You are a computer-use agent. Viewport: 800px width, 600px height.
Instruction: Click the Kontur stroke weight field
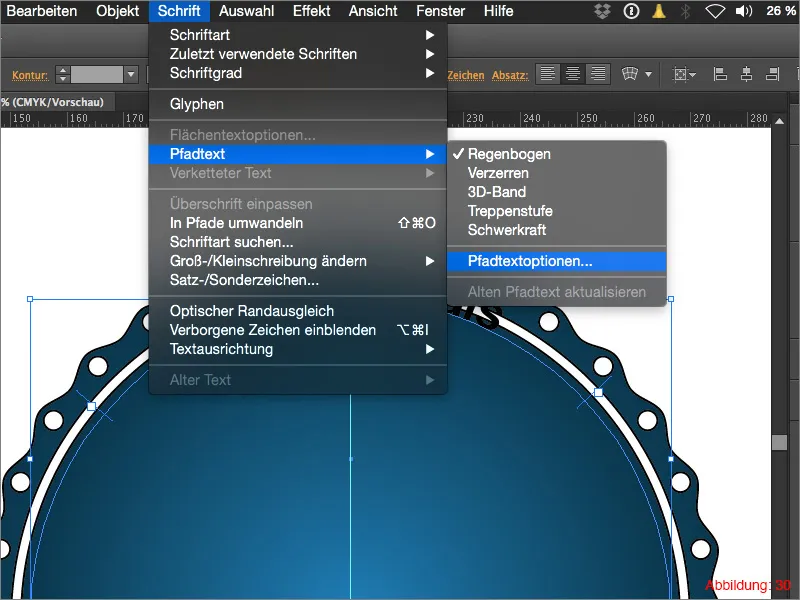click(x=96, y=74)
